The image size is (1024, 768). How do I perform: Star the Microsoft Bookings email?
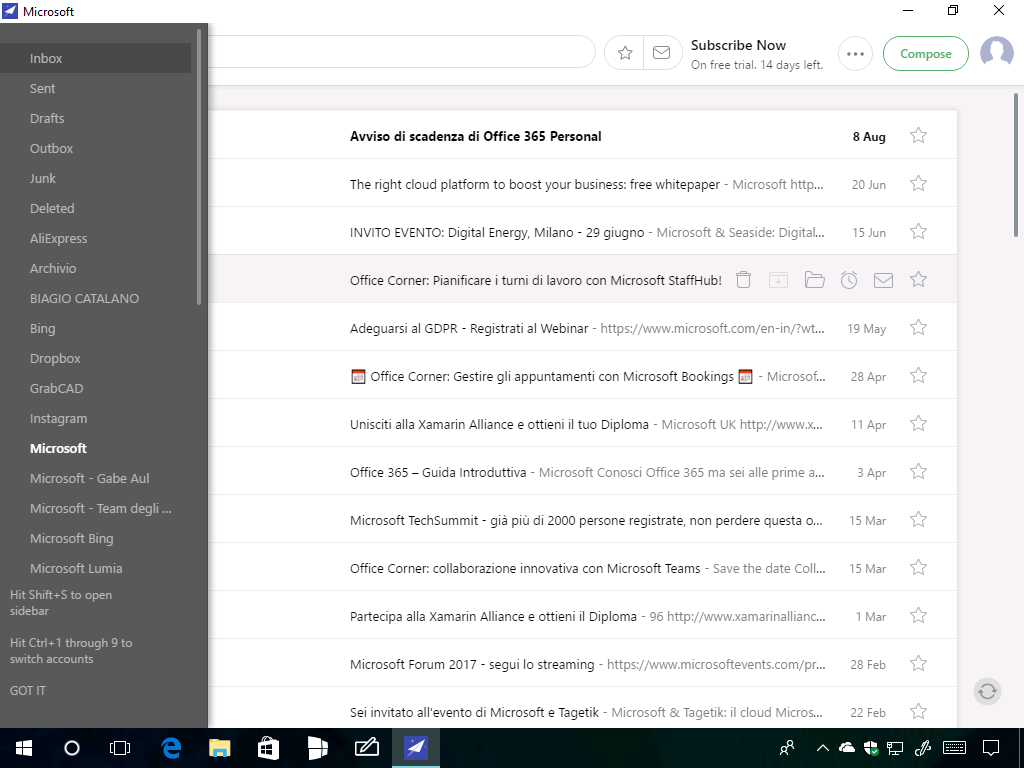pyautogui.click(x=919, y=376)
